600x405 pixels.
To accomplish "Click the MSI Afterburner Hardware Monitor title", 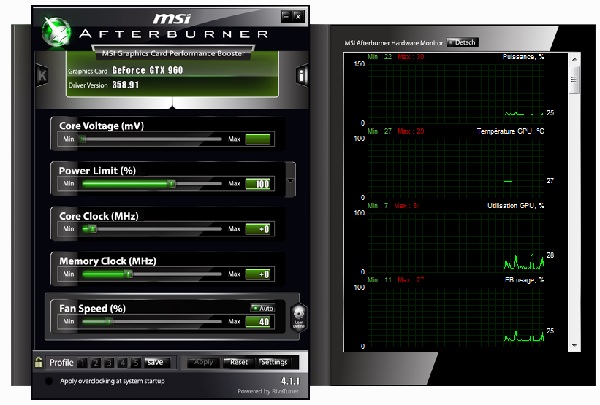I will 393,43.
